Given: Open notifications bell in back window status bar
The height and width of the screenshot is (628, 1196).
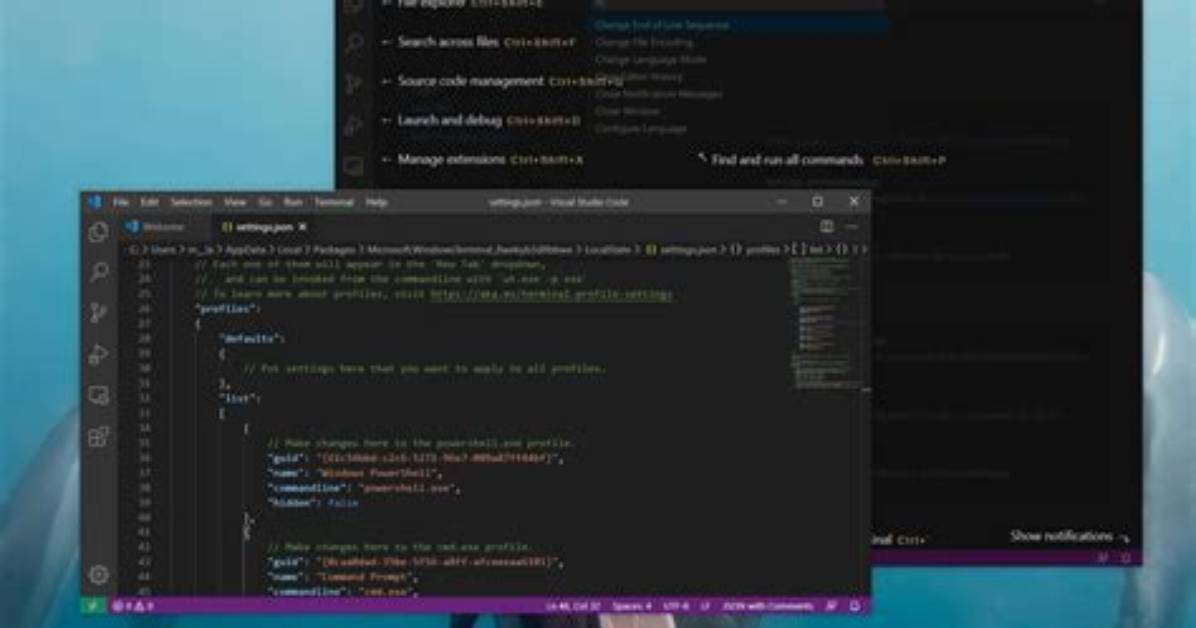Looking at the screenshot, I should [1126, 558].
